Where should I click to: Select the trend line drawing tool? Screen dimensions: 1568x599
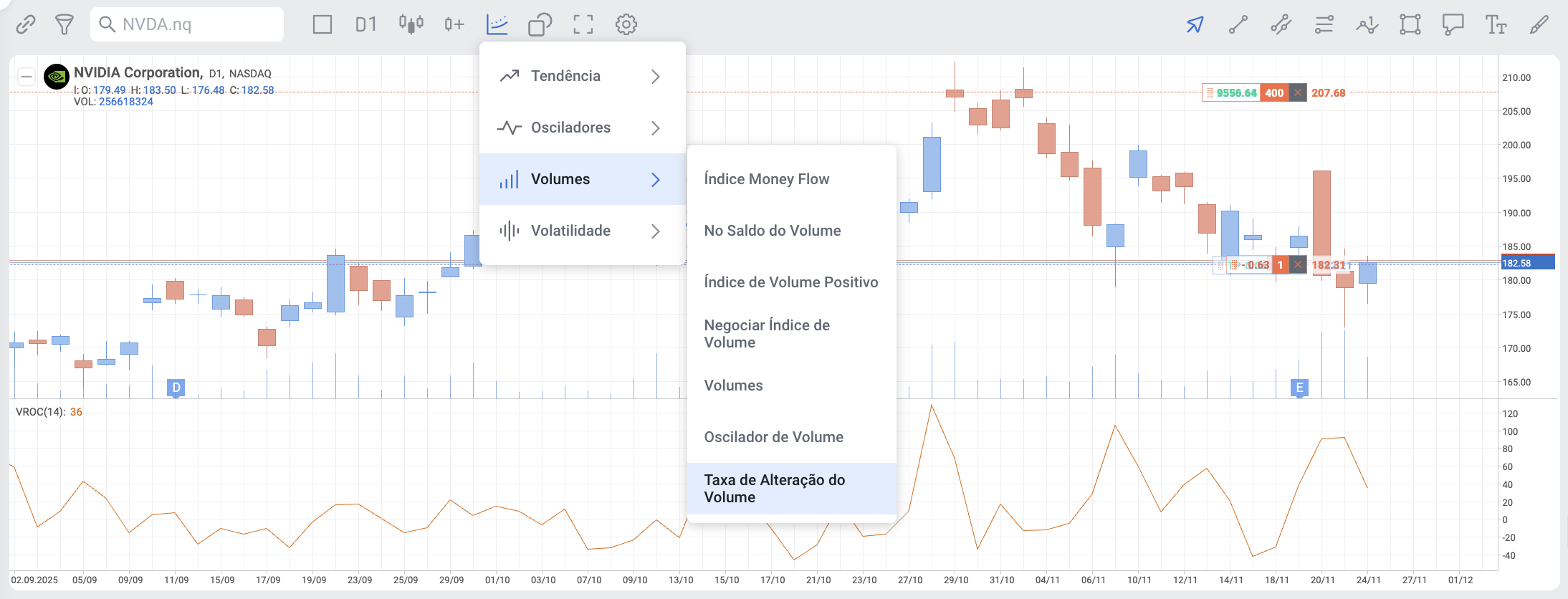point(1238,24)
